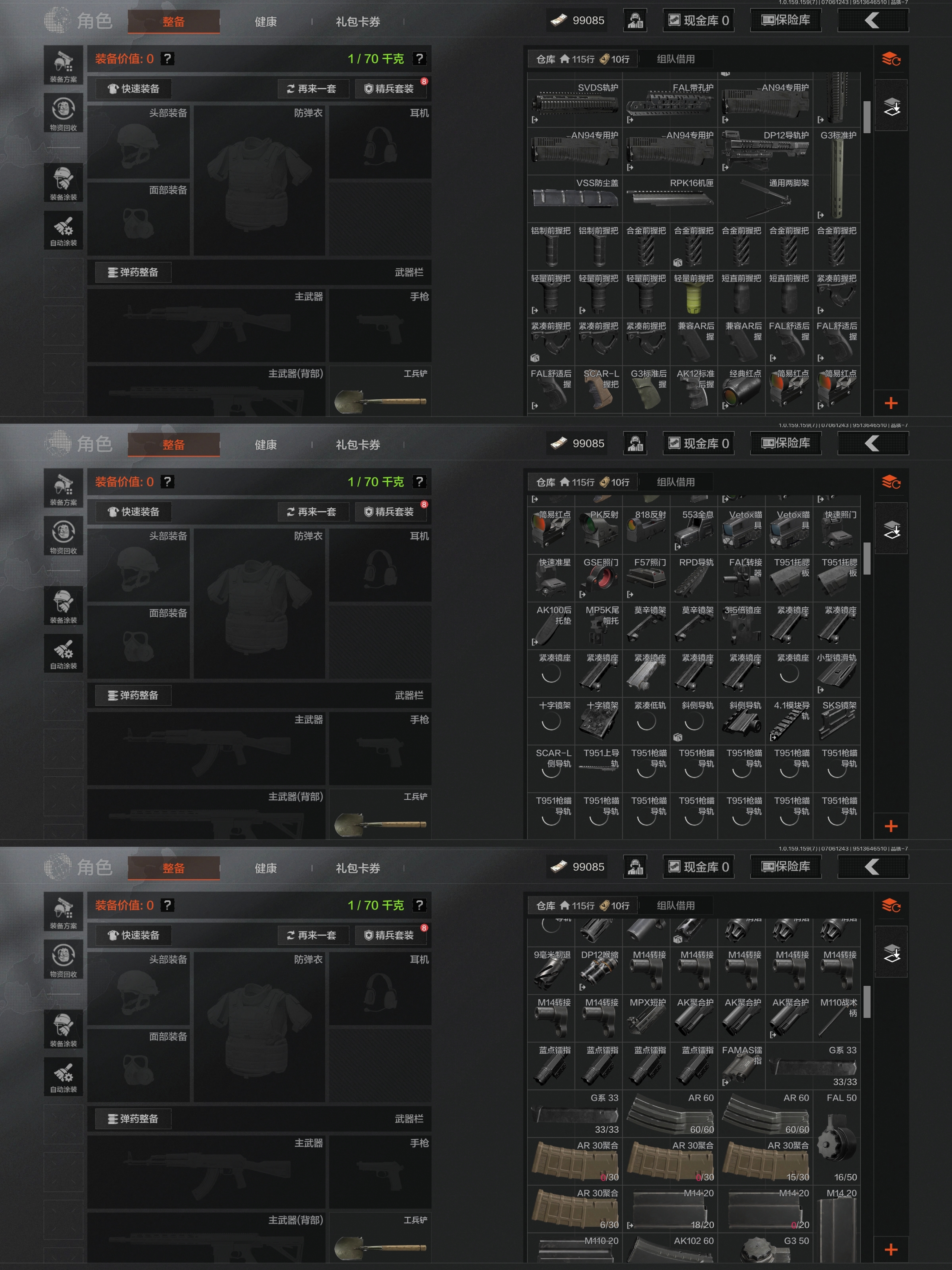This screenshot has width=952, height=1270.
Task: Choose the 通用两脚架 bipod item
Action: (765, 199)
